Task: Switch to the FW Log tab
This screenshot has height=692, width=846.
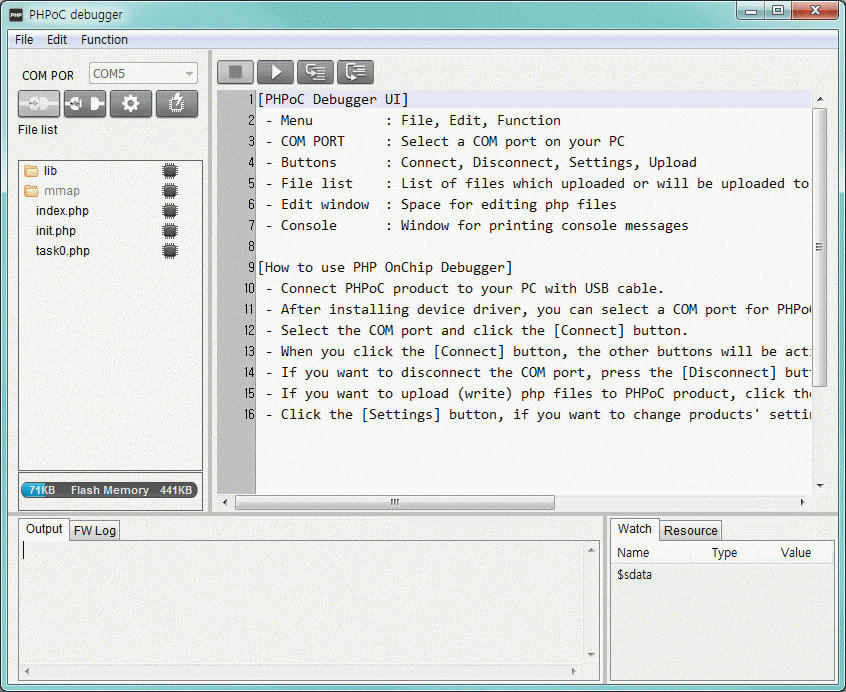Action: [94, 531]
